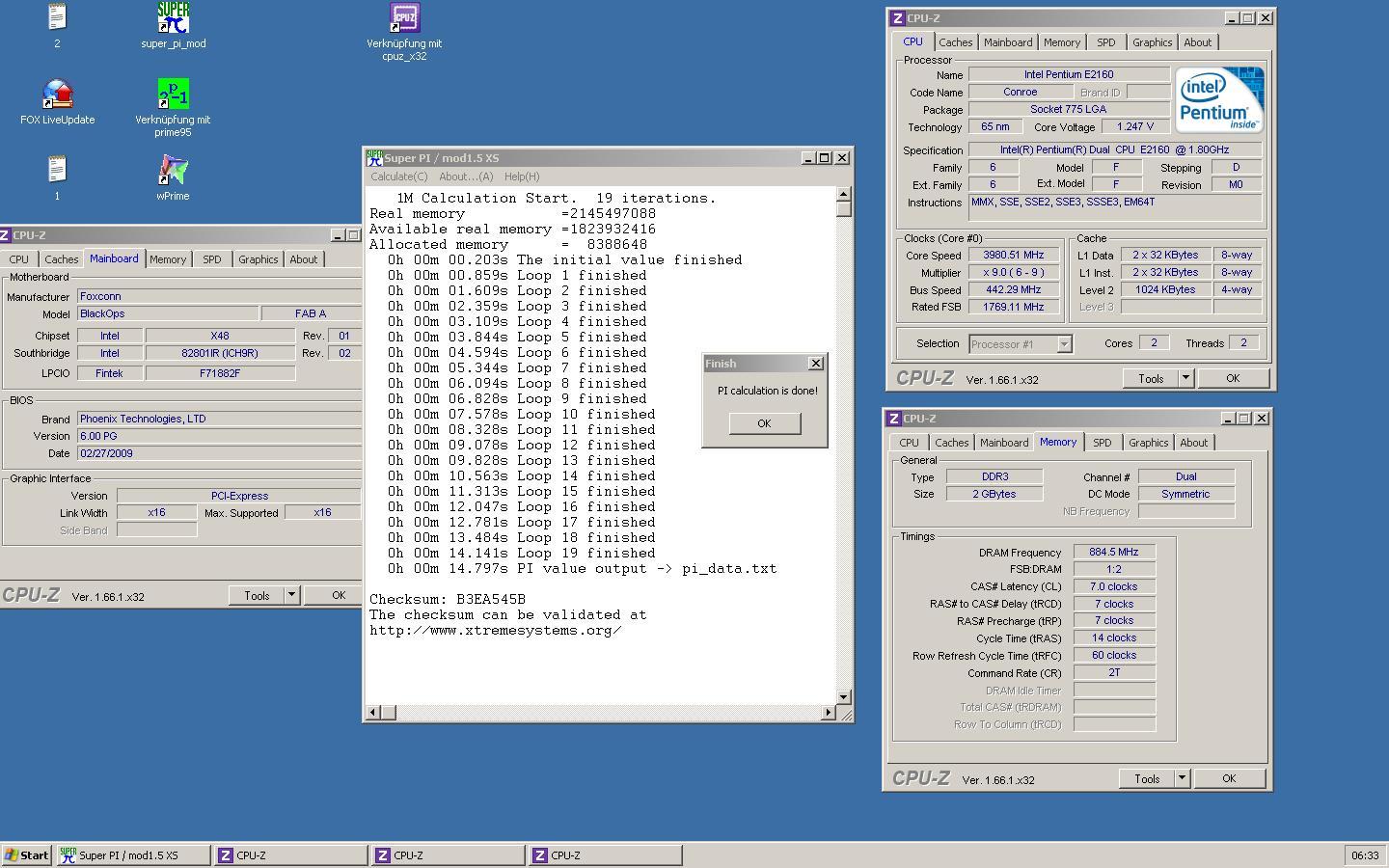Open the super_pi_mod desktop shortcut
Viewport: 1389px width, 868px height.
(x=174, y=17)
